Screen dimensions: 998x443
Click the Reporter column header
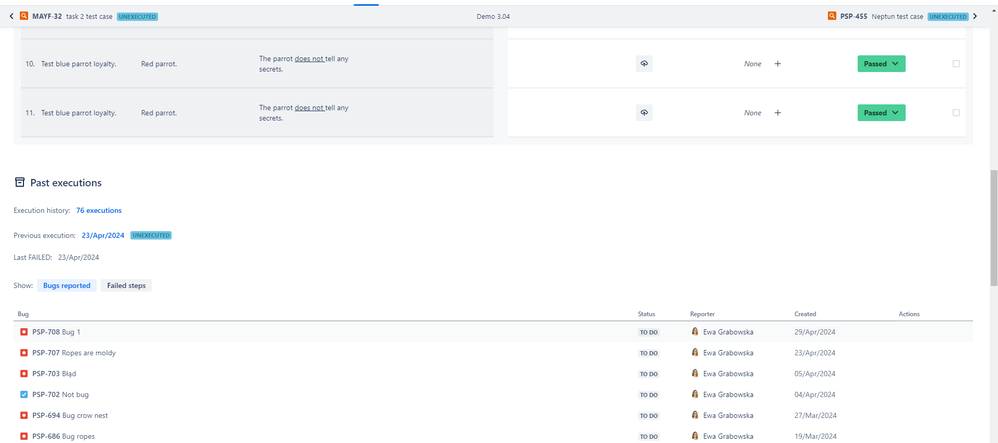click(x=702, y=314)
